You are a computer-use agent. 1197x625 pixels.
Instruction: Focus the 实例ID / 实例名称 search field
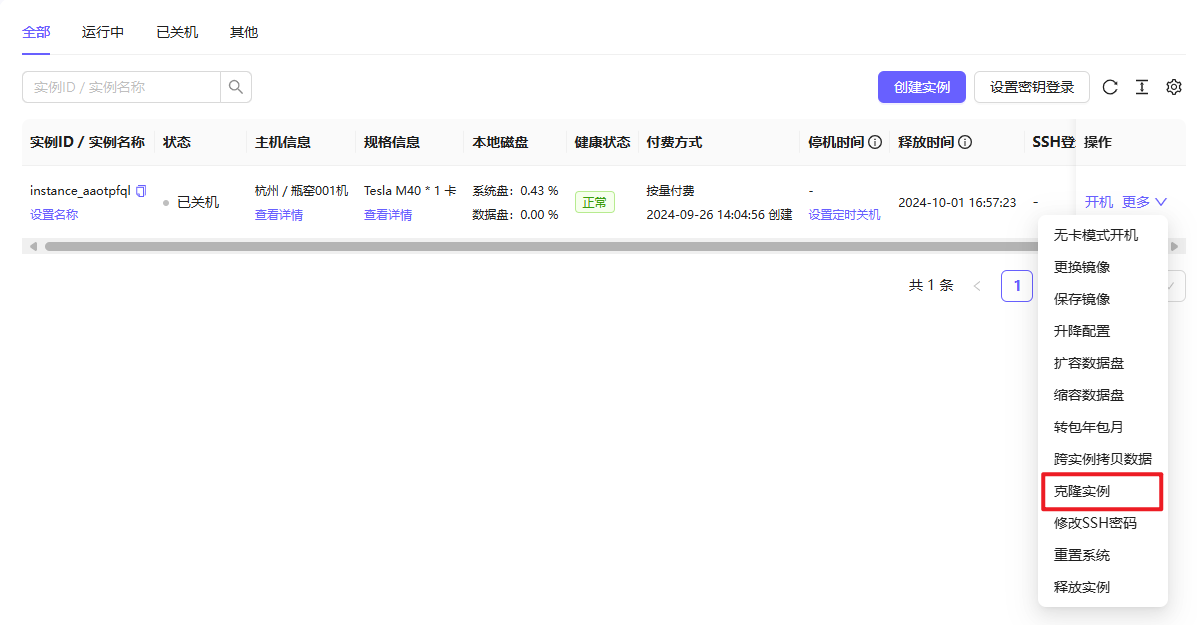pyautogui.click(x=121, y=87)
